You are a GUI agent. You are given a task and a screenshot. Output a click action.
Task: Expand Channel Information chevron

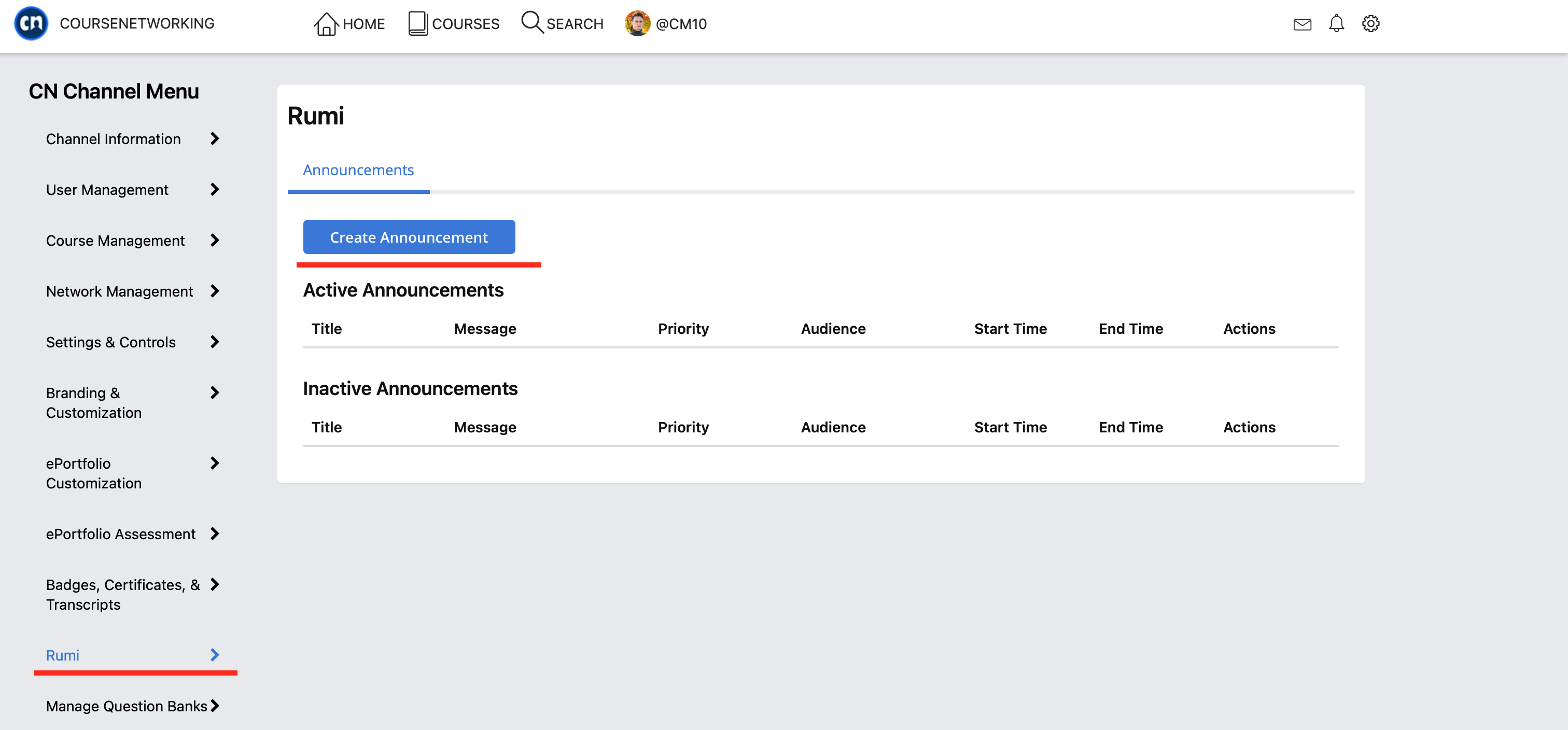pos(214,139)
